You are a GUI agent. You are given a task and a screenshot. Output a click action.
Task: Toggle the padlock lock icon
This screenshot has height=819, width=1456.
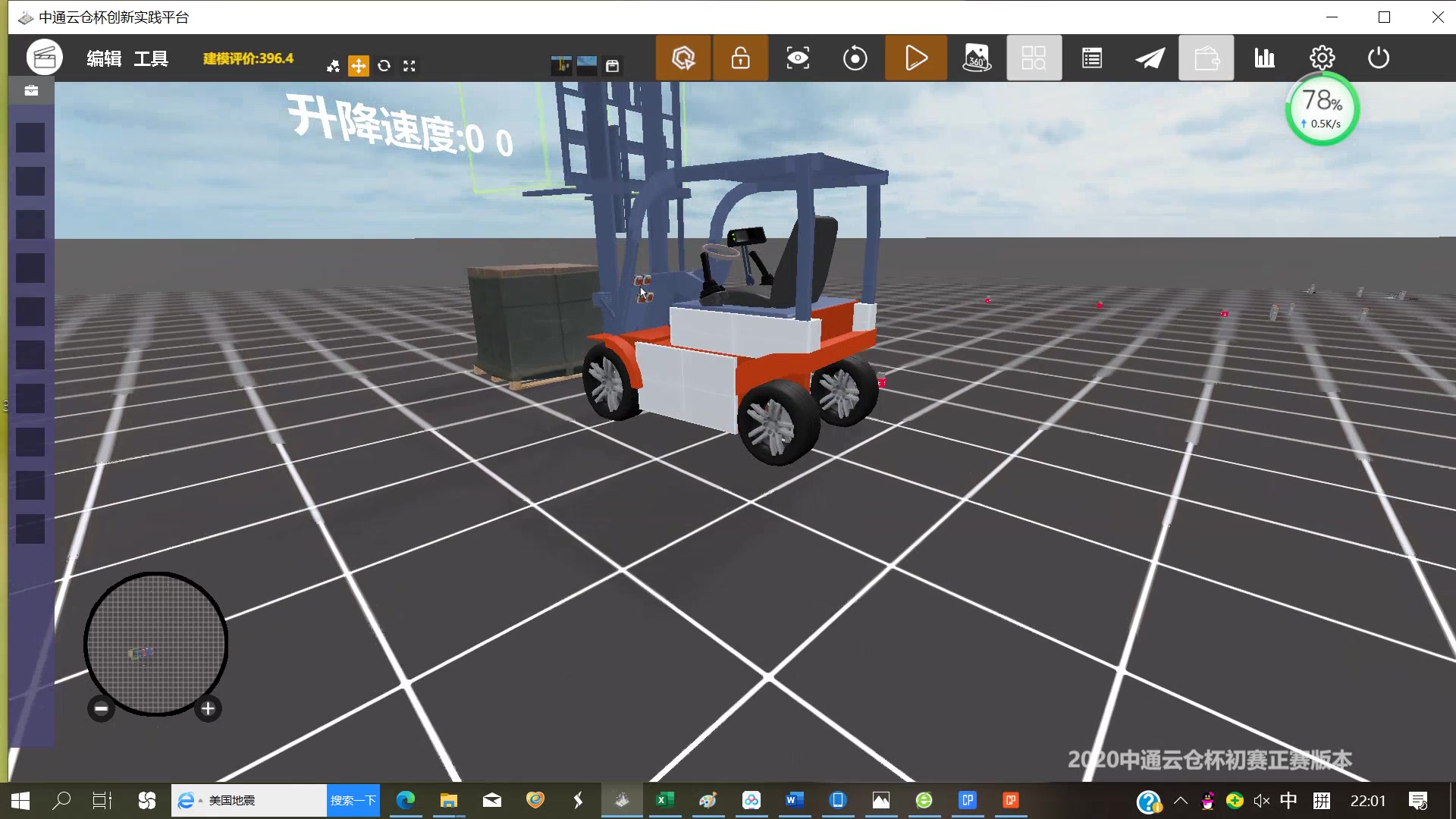740,58
